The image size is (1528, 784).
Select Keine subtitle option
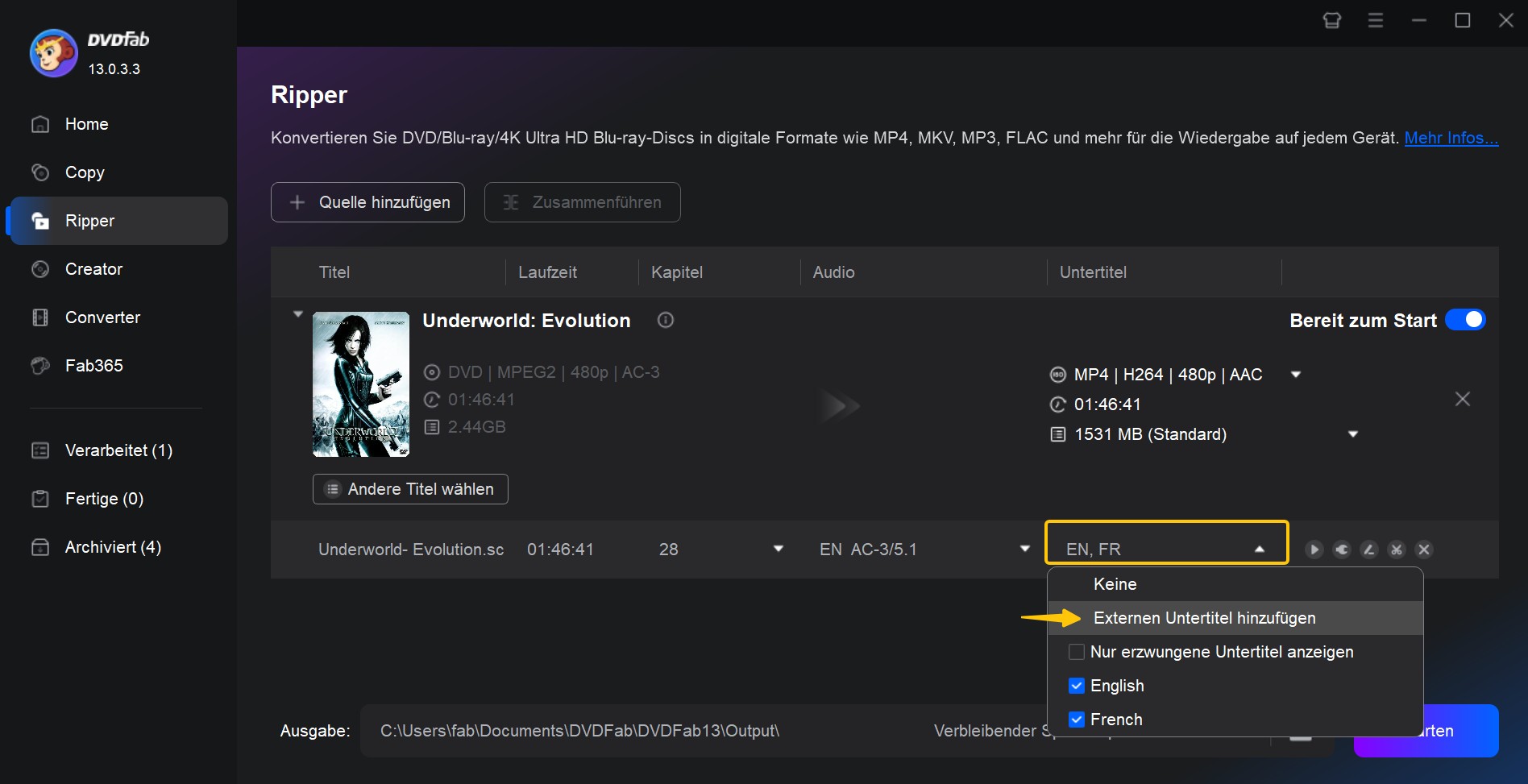pyautogui.click(x=1235, y=584)
